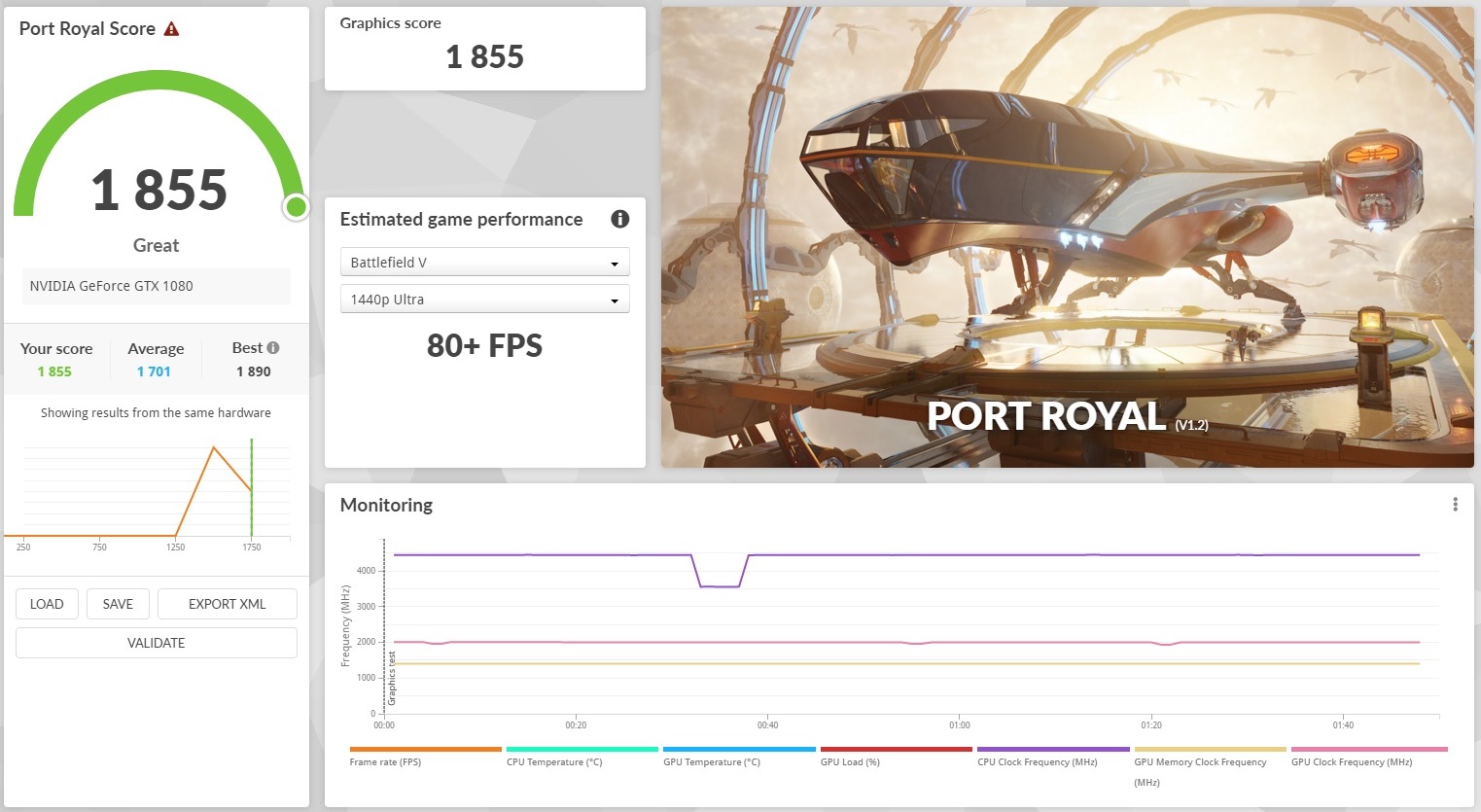The image size is (1481, 812).
Task: Click the info icon next to Best
Action: [273, 348]
